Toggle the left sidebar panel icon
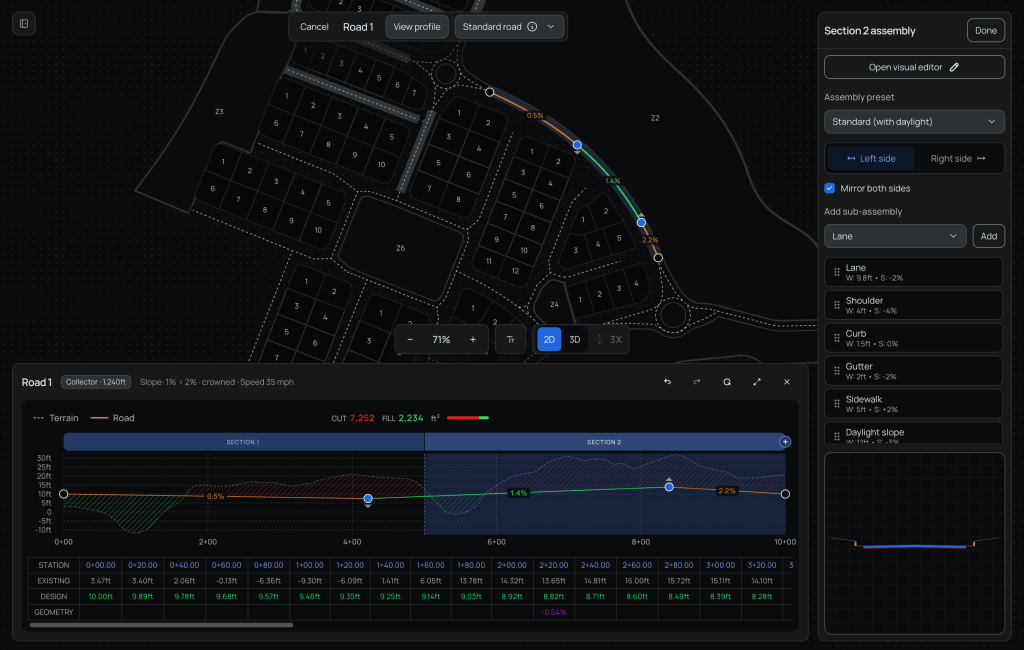This screenshot has width=1024, height=650. [24, 24]
